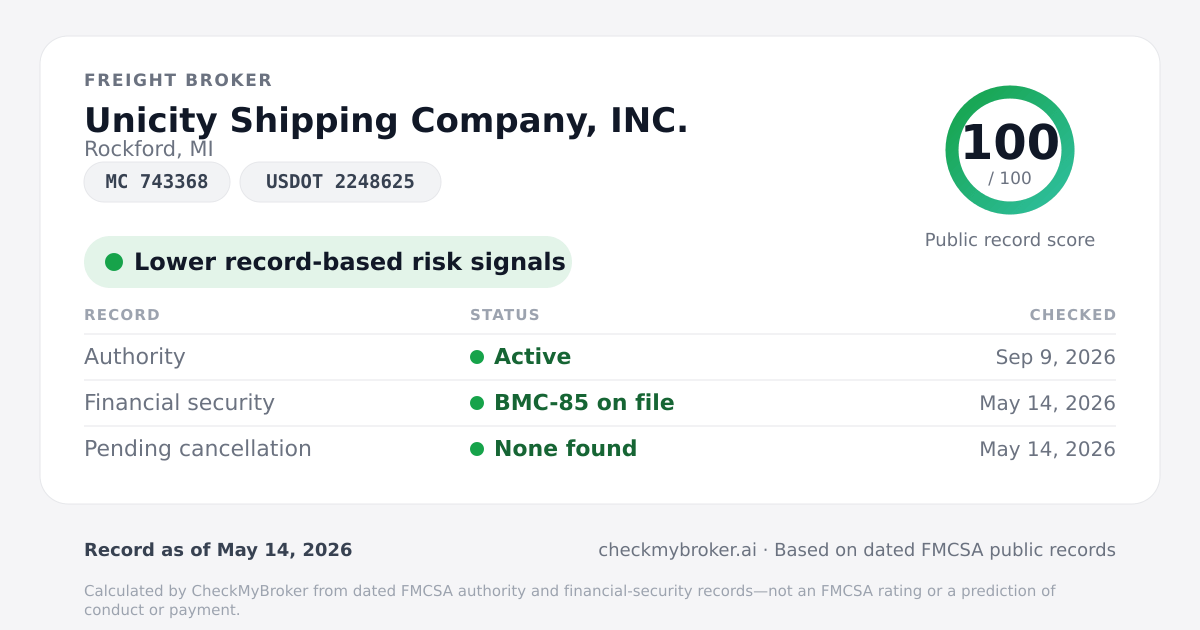Open the checkmybroker.ai link in footer
Screen dimensions: 1200x630
coord(677,550)
